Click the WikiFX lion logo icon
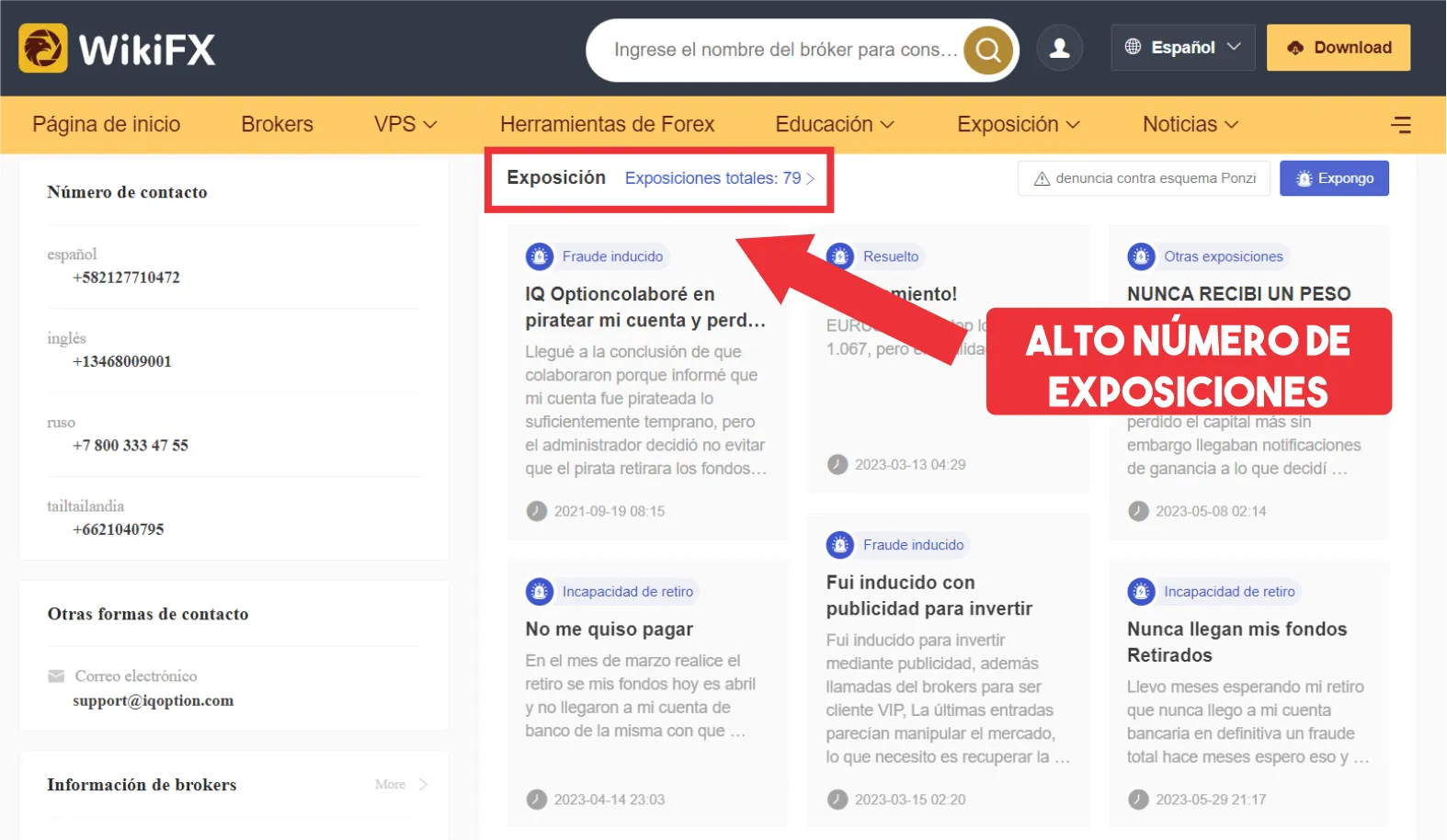This screenshot has height=840, width=1447. pos(42,48)
